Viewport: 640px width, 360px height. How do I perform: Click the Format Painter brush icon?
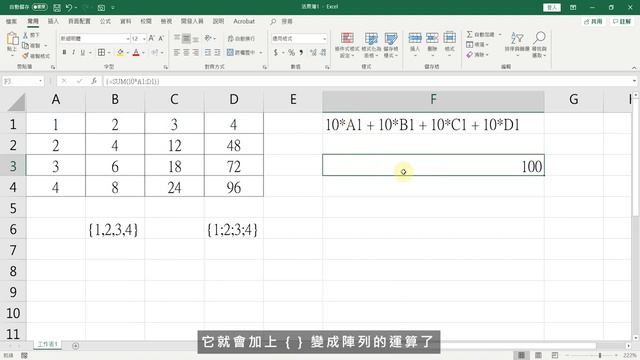26,56
